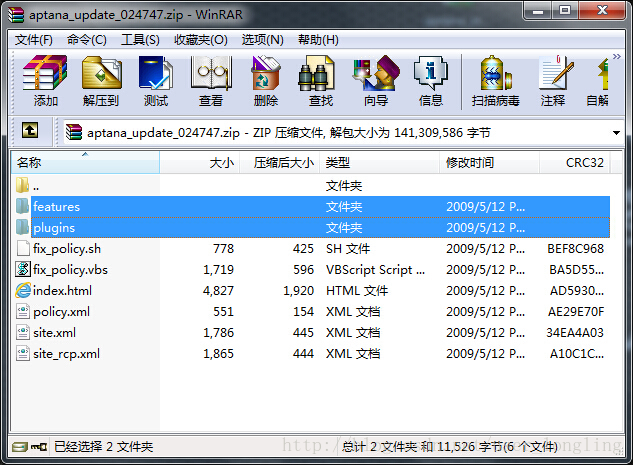Click CRC32 value AE29E70F
This screenshot has height=465, width=633.
(x=576, y=312)
